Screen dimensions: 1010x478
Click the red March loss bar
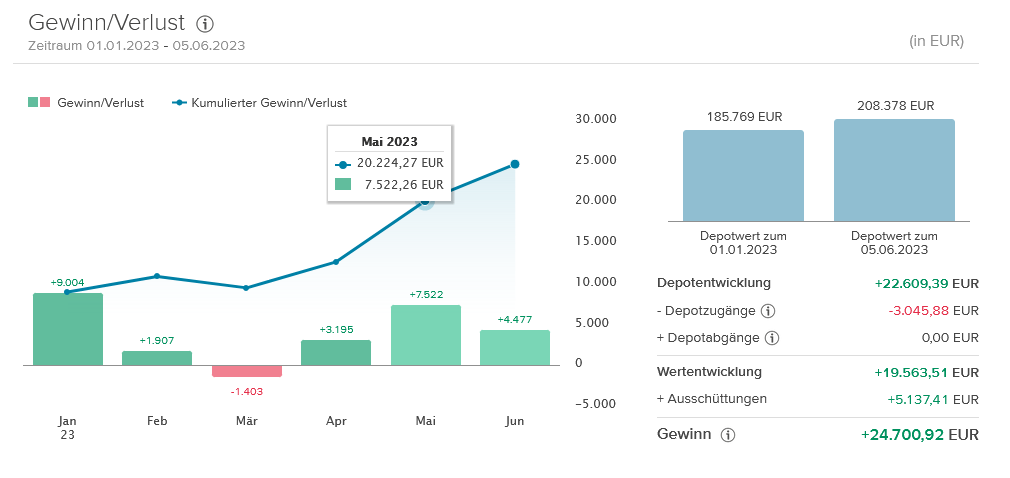246,371
